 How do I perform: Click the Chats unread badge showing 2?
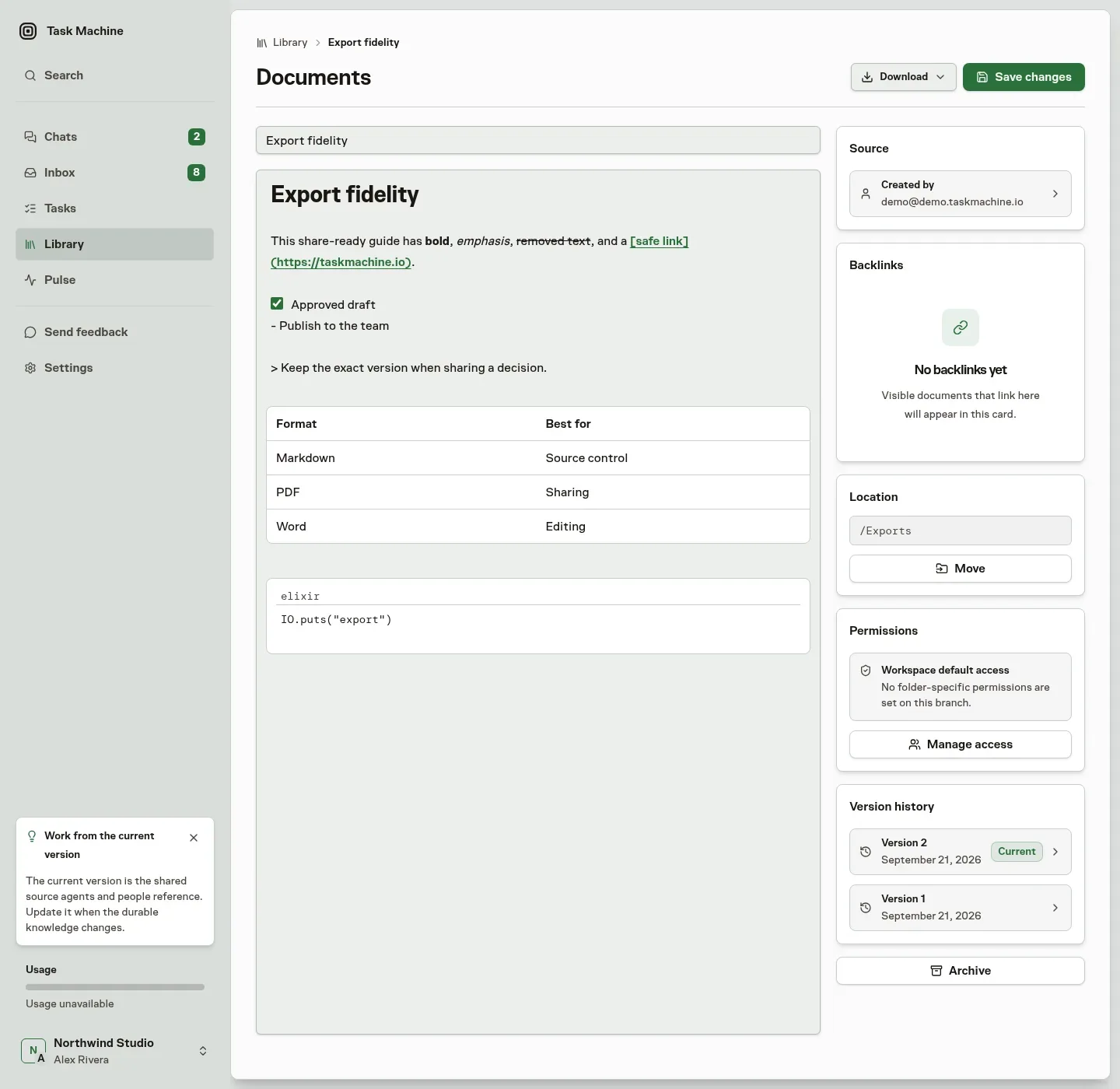click(x=197, y=137)
